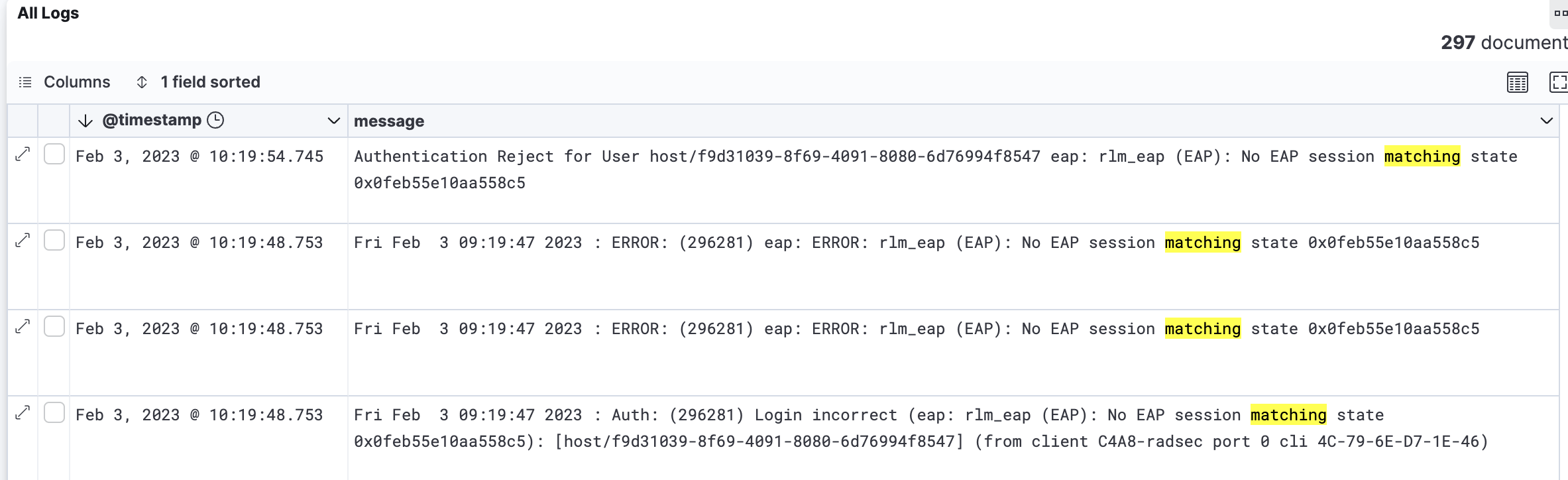The image size is (1568, 480).
Task: Tick the Login incorrect row checkbox
Action: pyautogui.click(x=54, y=413)
